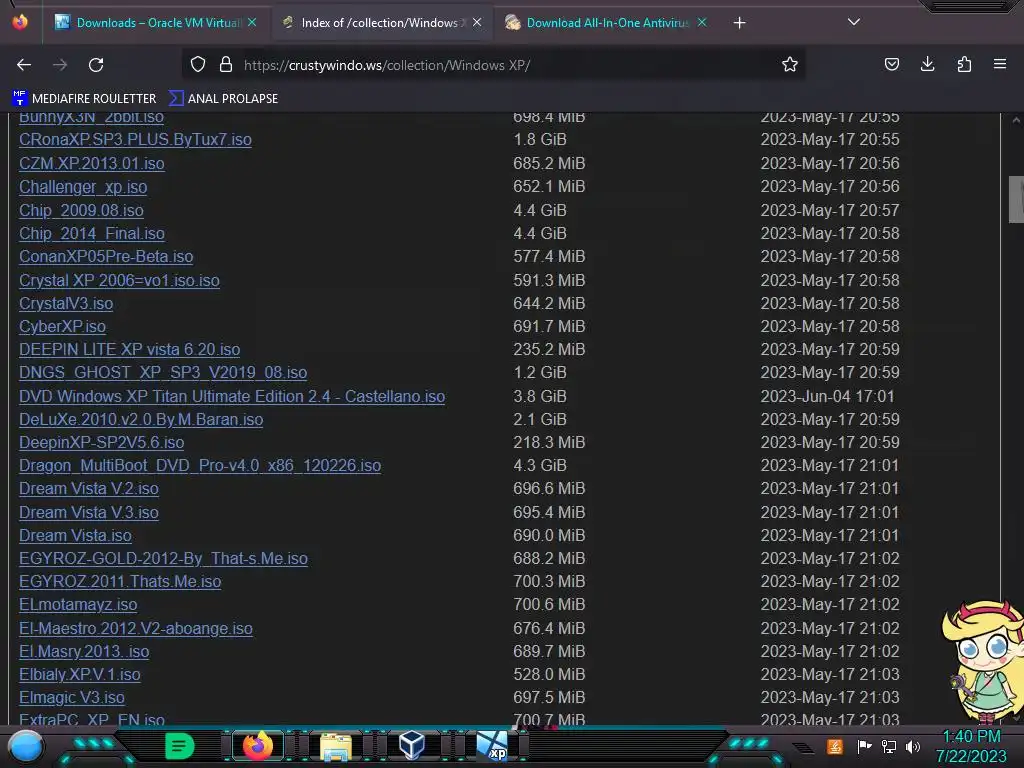Open the network tray icon
Screen dimensions: 1024x768
888,746
